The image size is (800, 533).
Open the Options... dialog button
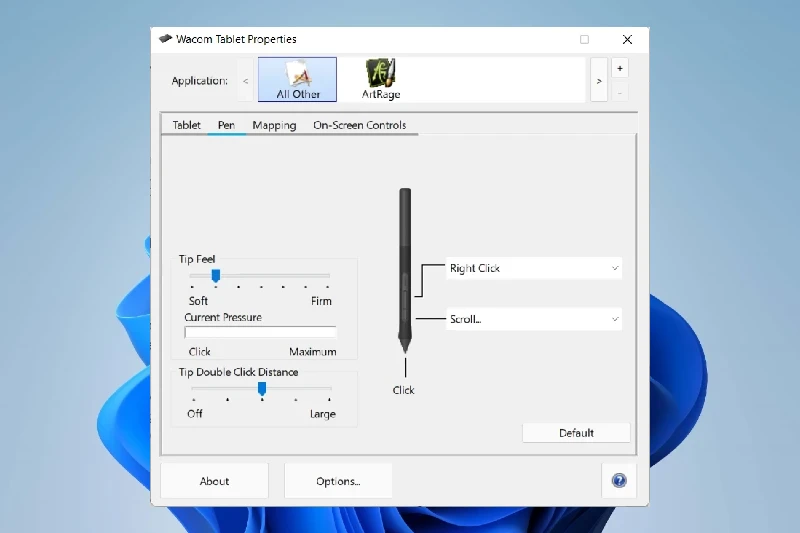click(x=338, y=481)
